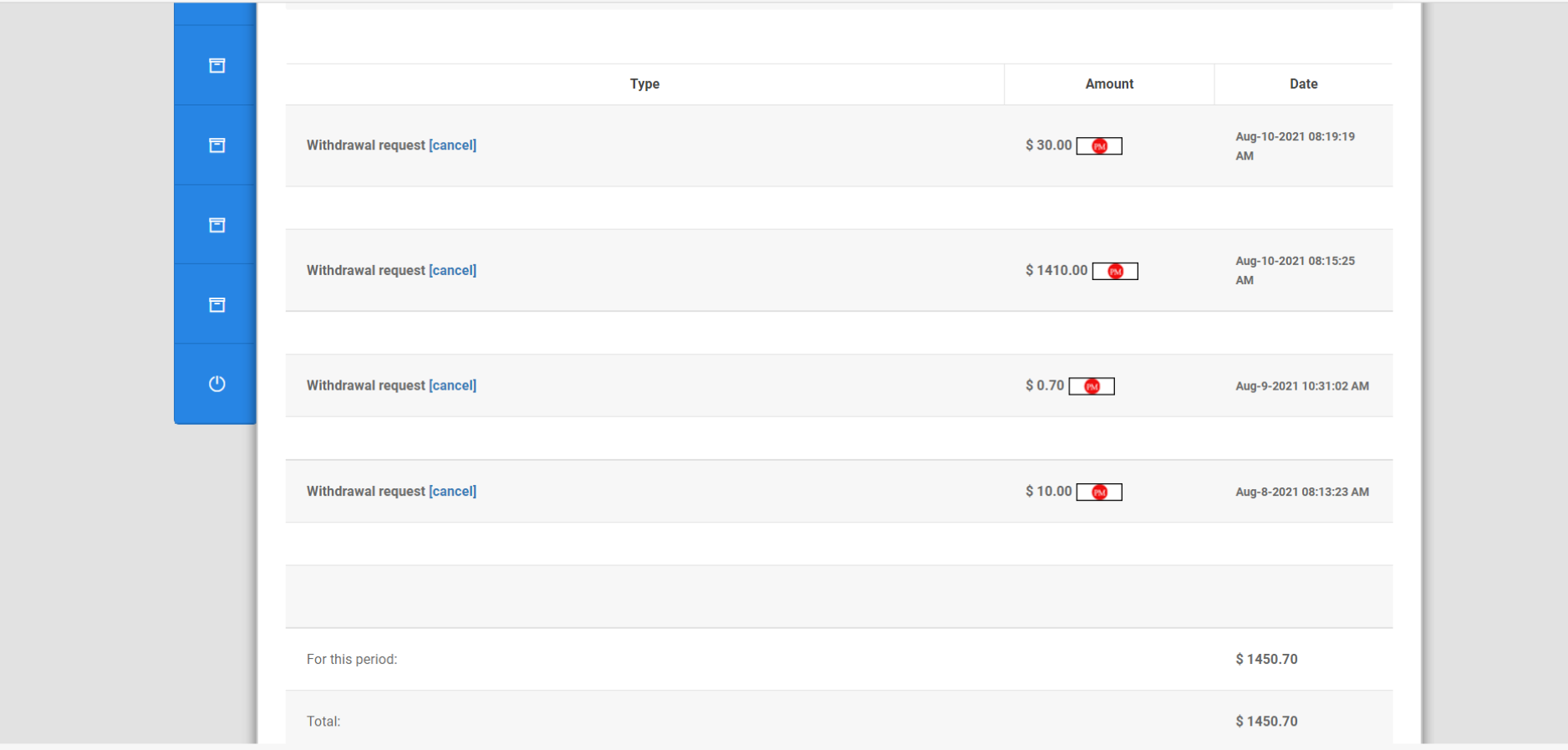The height and width of the screenshot is (750, 1568).
Task: Click the fourth archive box sidebar icon
Action: pos(216,304)
